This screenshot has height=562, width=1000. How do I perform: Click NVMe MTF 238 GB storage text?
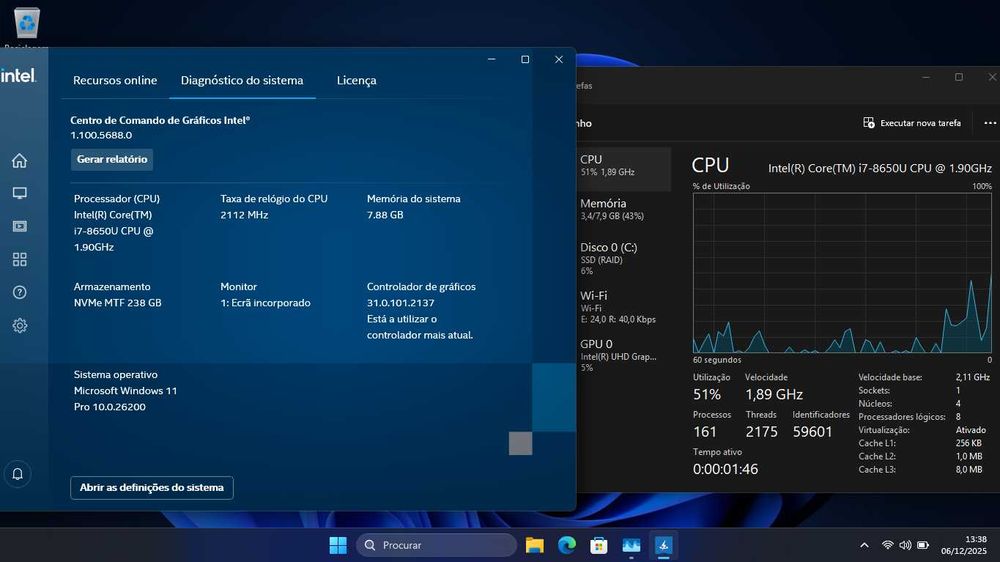(117, 303)
